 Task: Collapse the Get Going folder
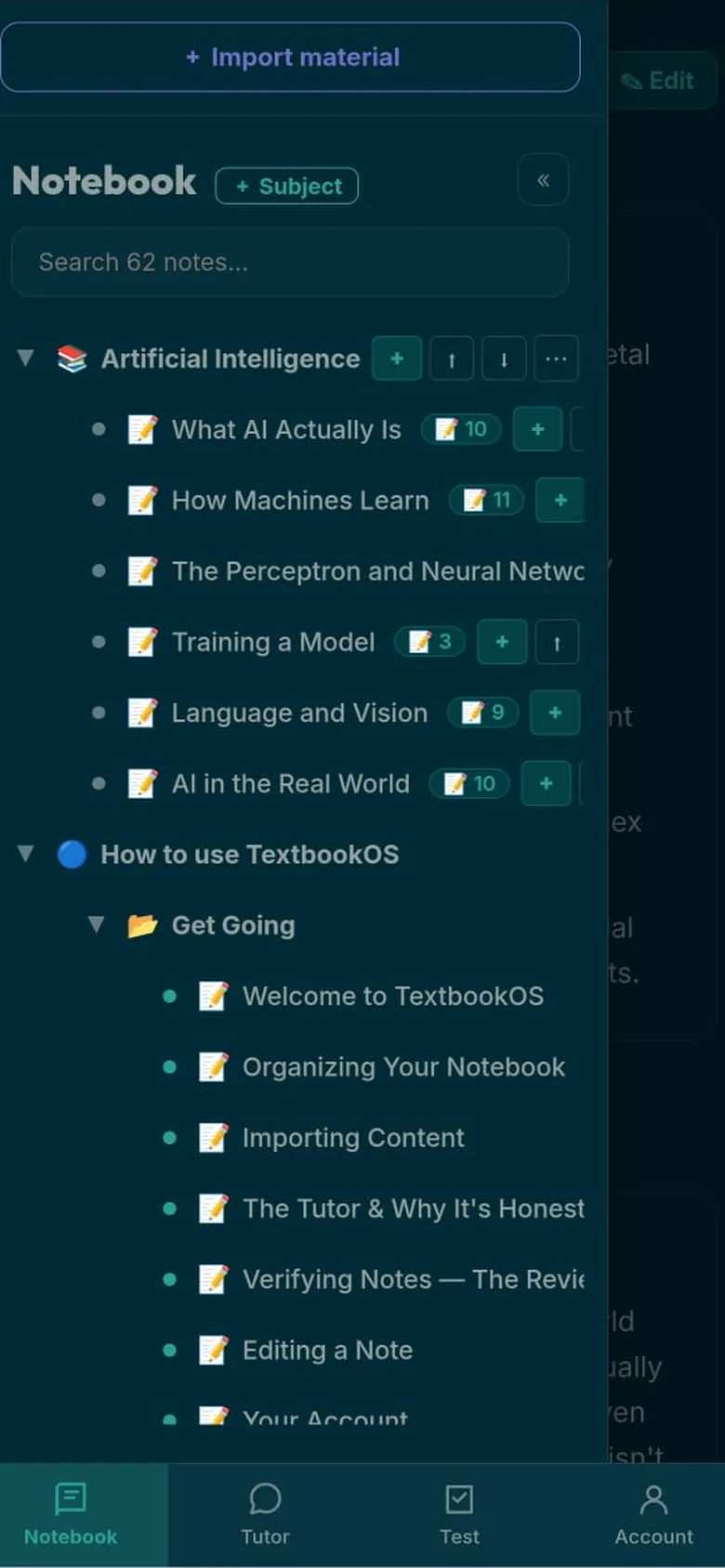point(97,924)
